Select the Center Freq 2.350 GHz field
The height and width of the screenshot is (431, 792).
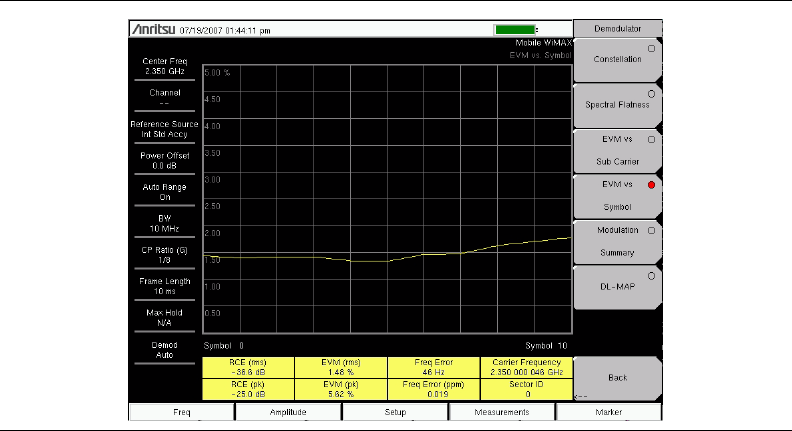tap(165, 67)
